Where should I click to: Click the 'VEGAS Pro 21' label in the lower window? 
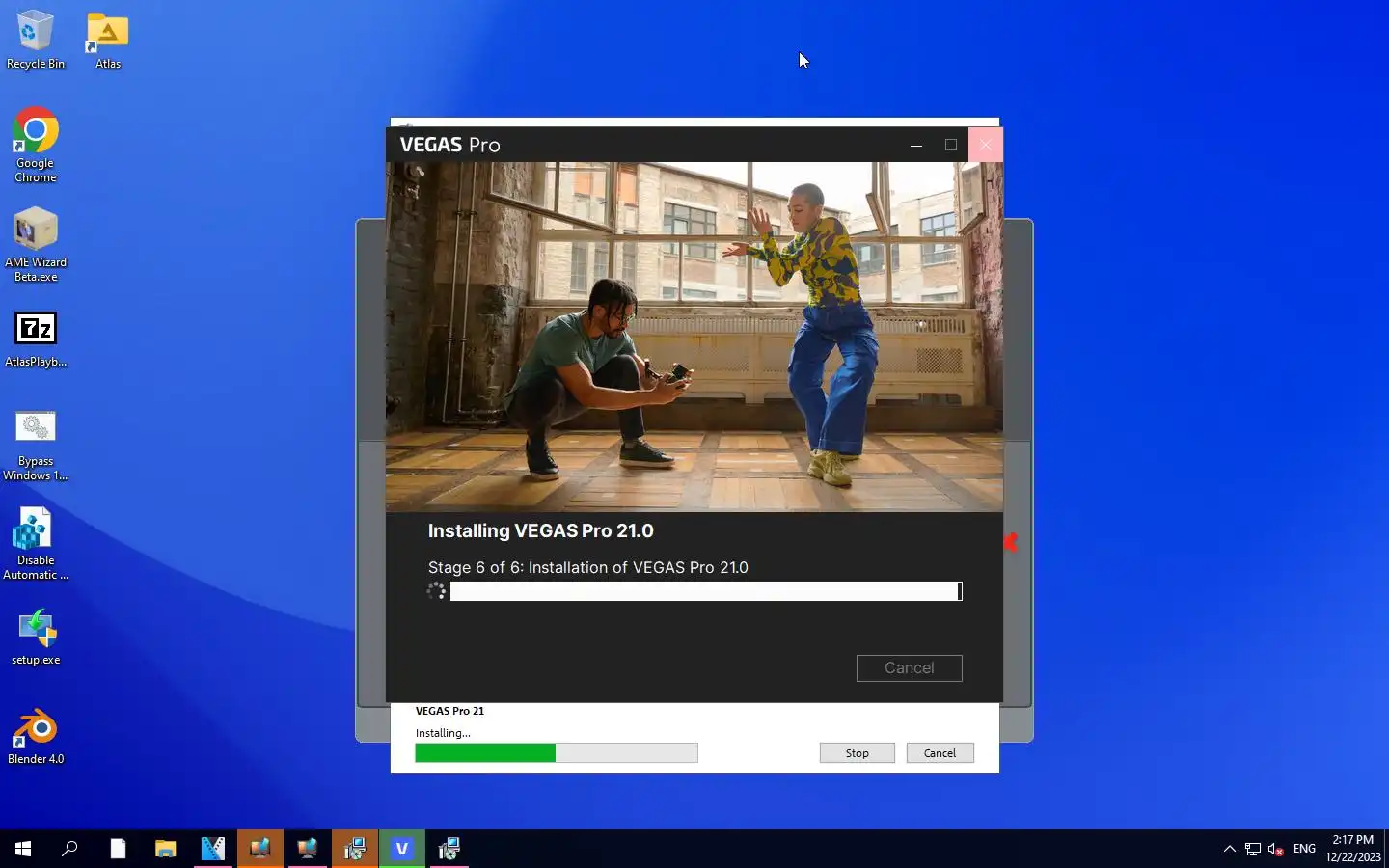click(x=449, y=711)
